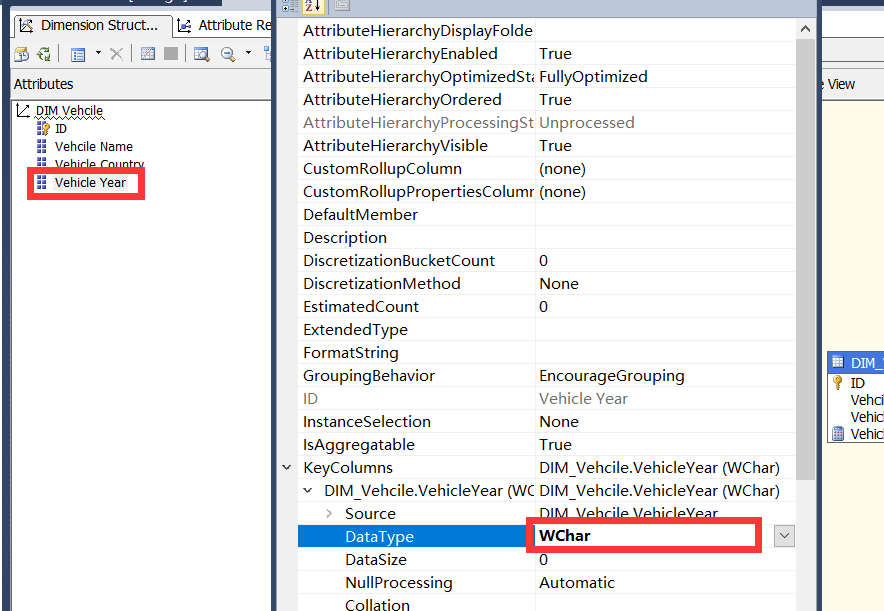The width and height of the screenshot is (884, 611).
Task: Click the DataSize value 0
Action: tap(543, 560)
